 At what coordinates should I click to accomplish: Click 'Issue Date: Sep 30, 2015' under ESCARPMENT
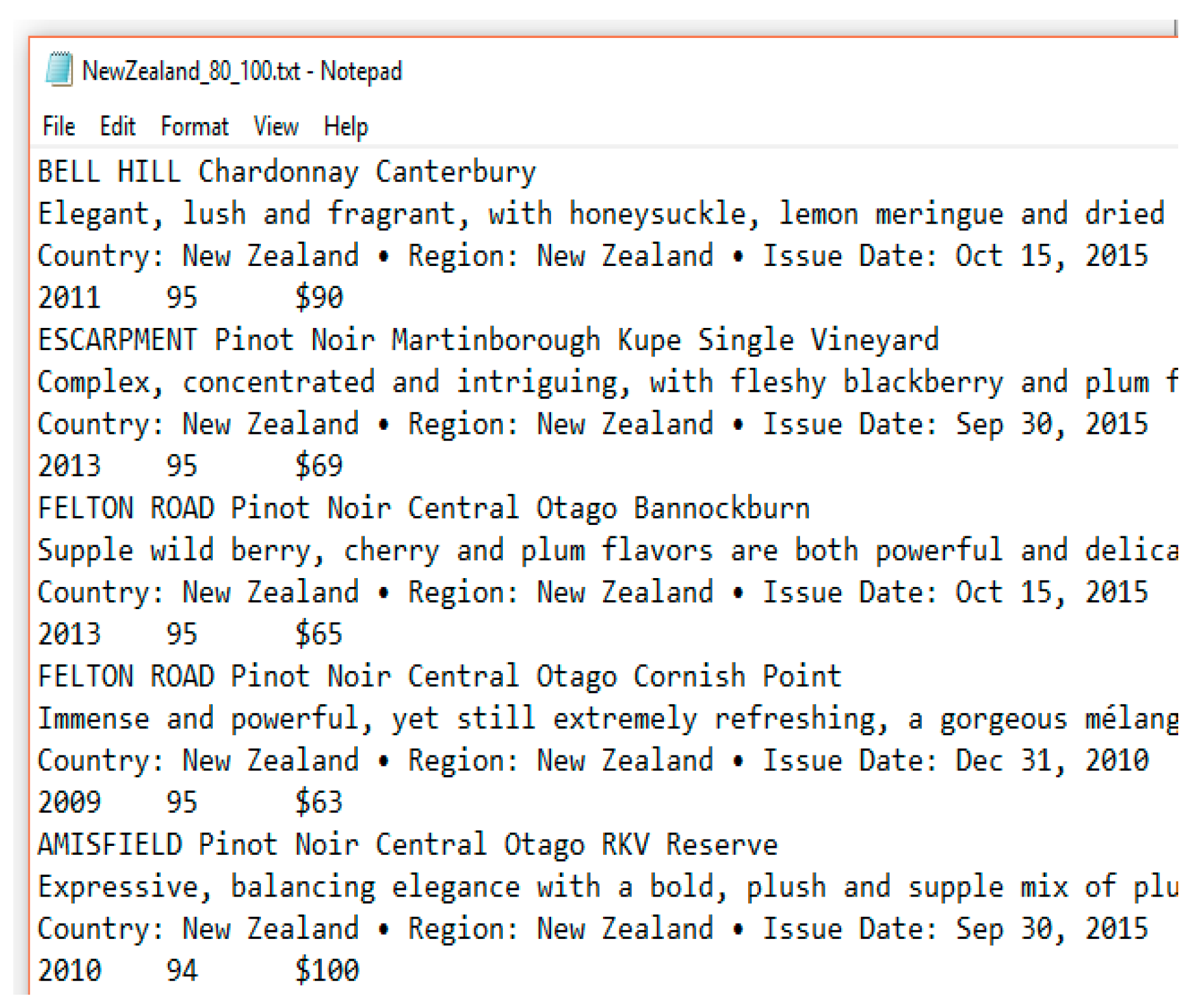(955, 424)
